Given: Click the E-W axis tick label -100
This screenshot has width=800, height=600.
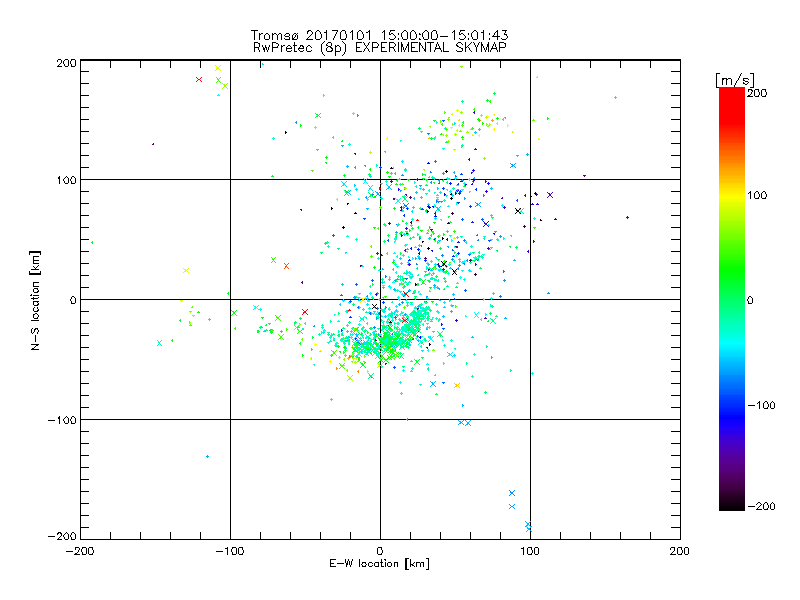Looking at the screenshot, I should coord(230,551).
